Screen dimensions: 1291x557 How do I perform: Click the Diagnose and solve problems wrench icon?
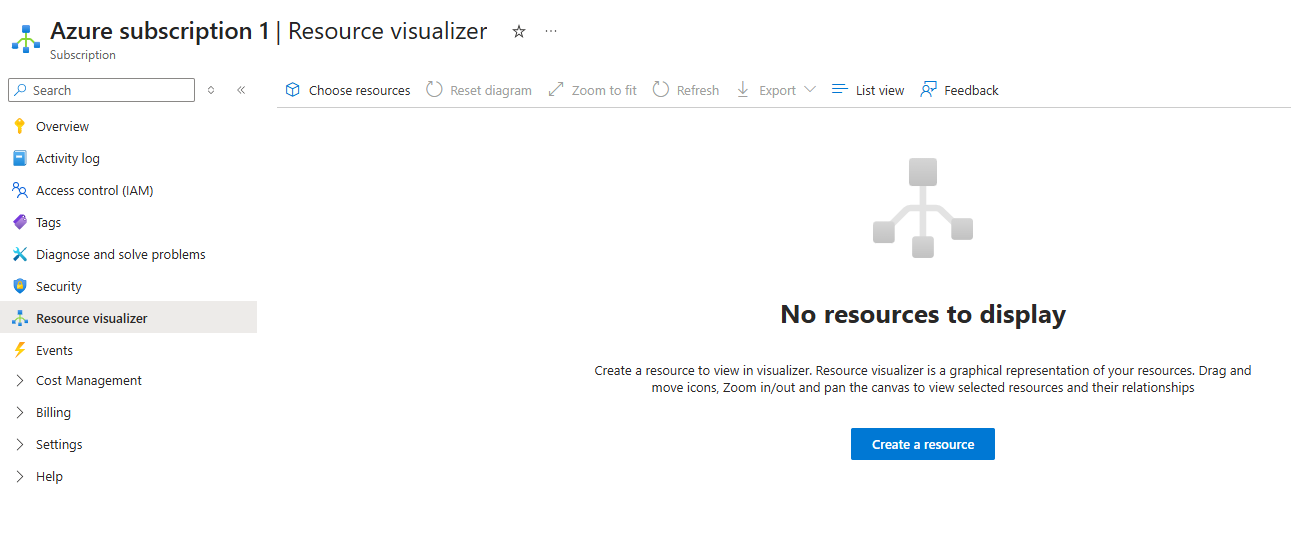pos(20,254)
